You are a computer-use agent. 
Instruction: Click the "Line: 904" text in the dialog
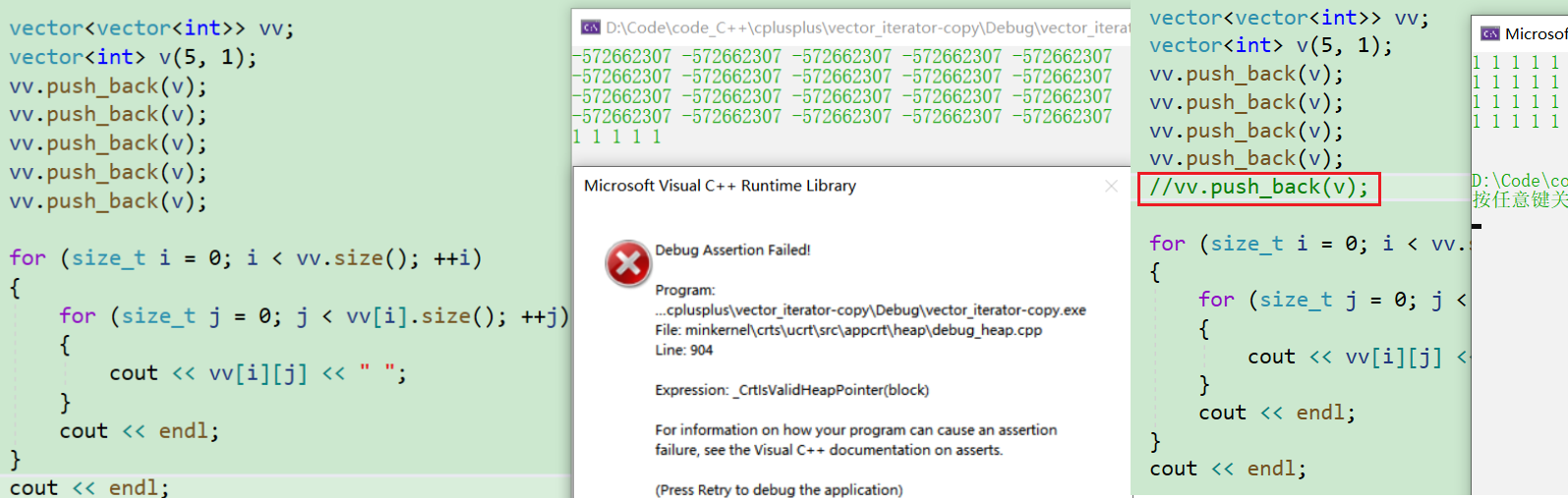point(684,351)
